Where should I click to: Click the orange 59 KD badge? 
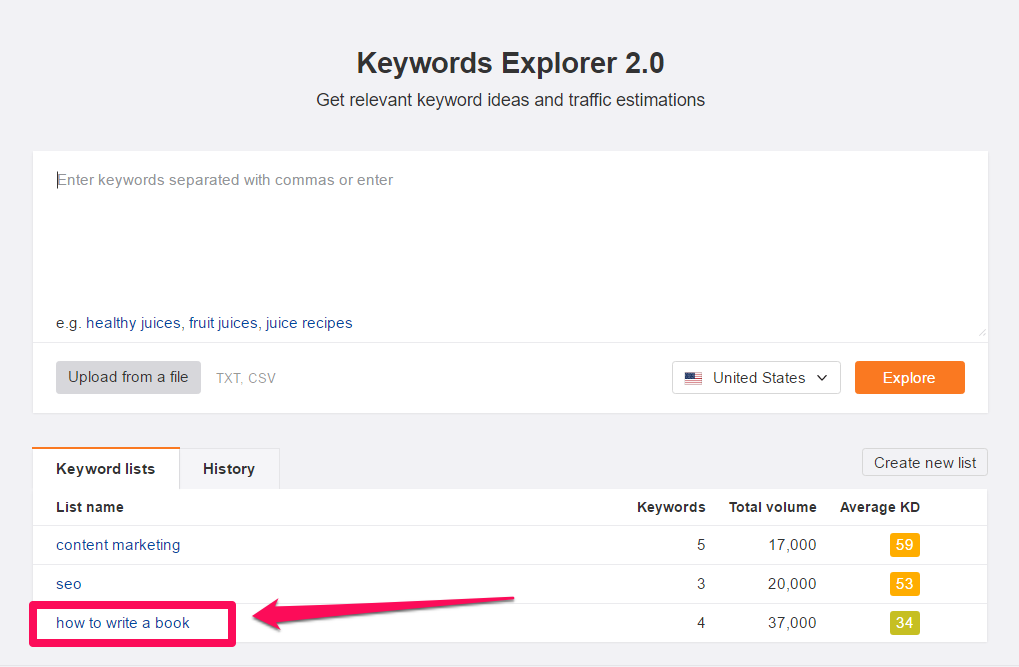coord(904,545)
